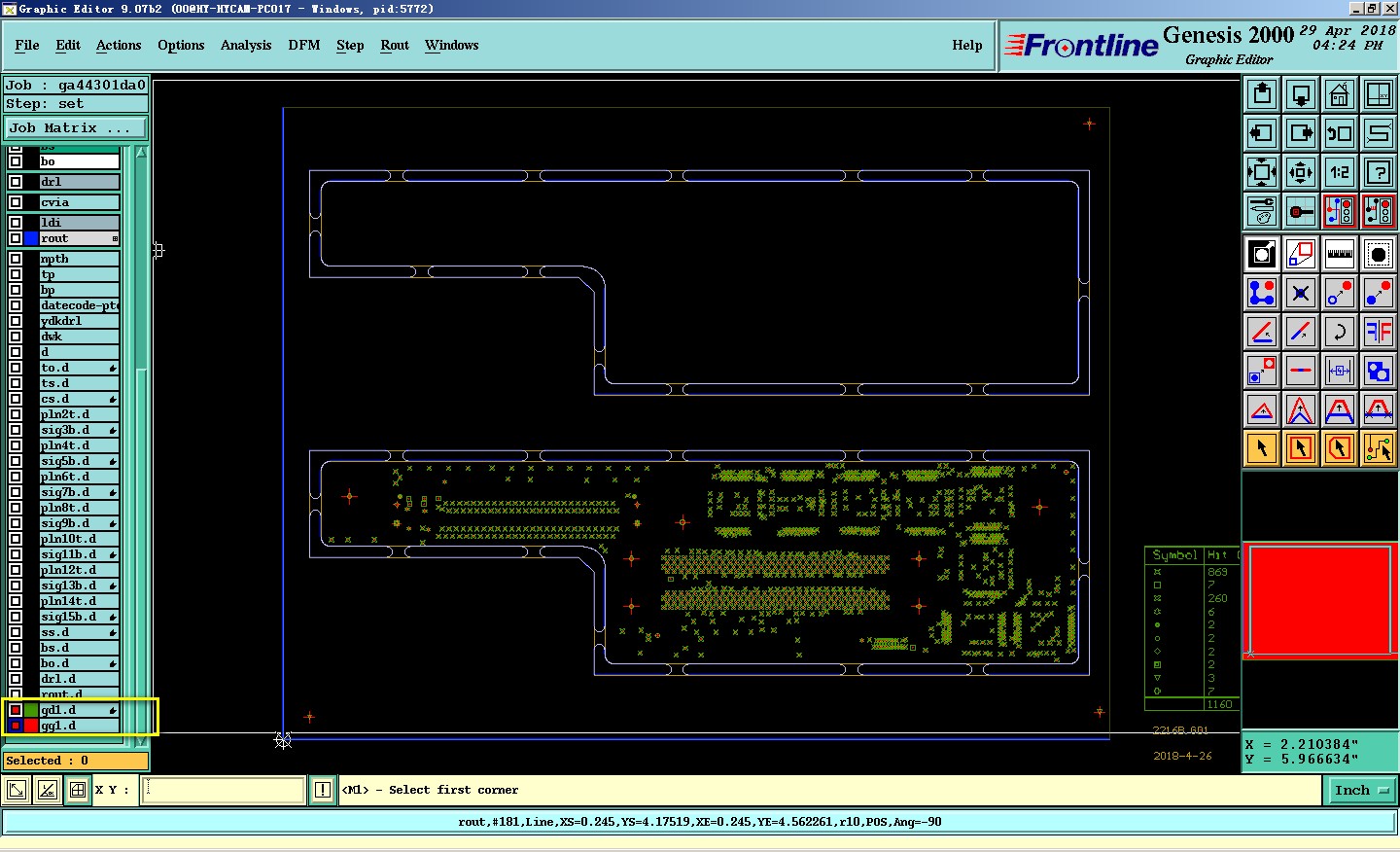Open the Actions menu

click(x=119, y=46)
